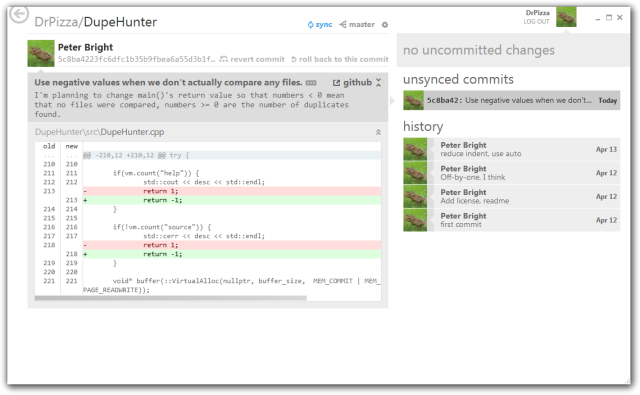Open the 'first commit' history entry
This screenshot has width=640, height=395.
click(x=511, y=220)
